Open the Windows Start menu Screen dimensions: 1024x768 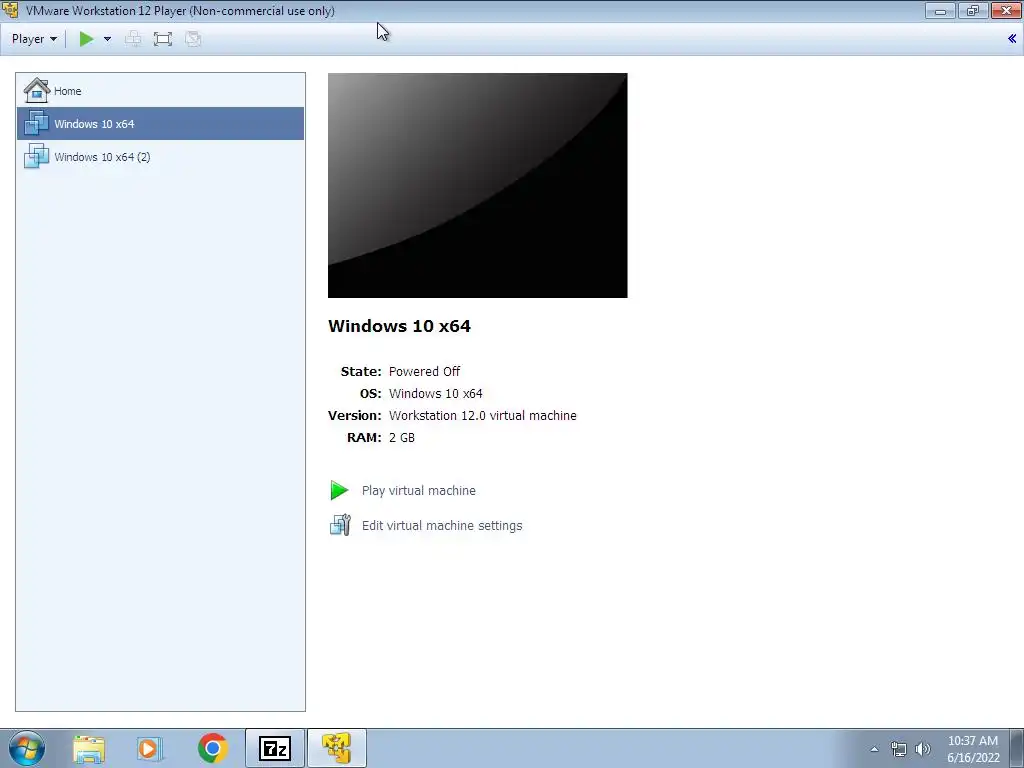pyautogui.click(x=27, y=748)
